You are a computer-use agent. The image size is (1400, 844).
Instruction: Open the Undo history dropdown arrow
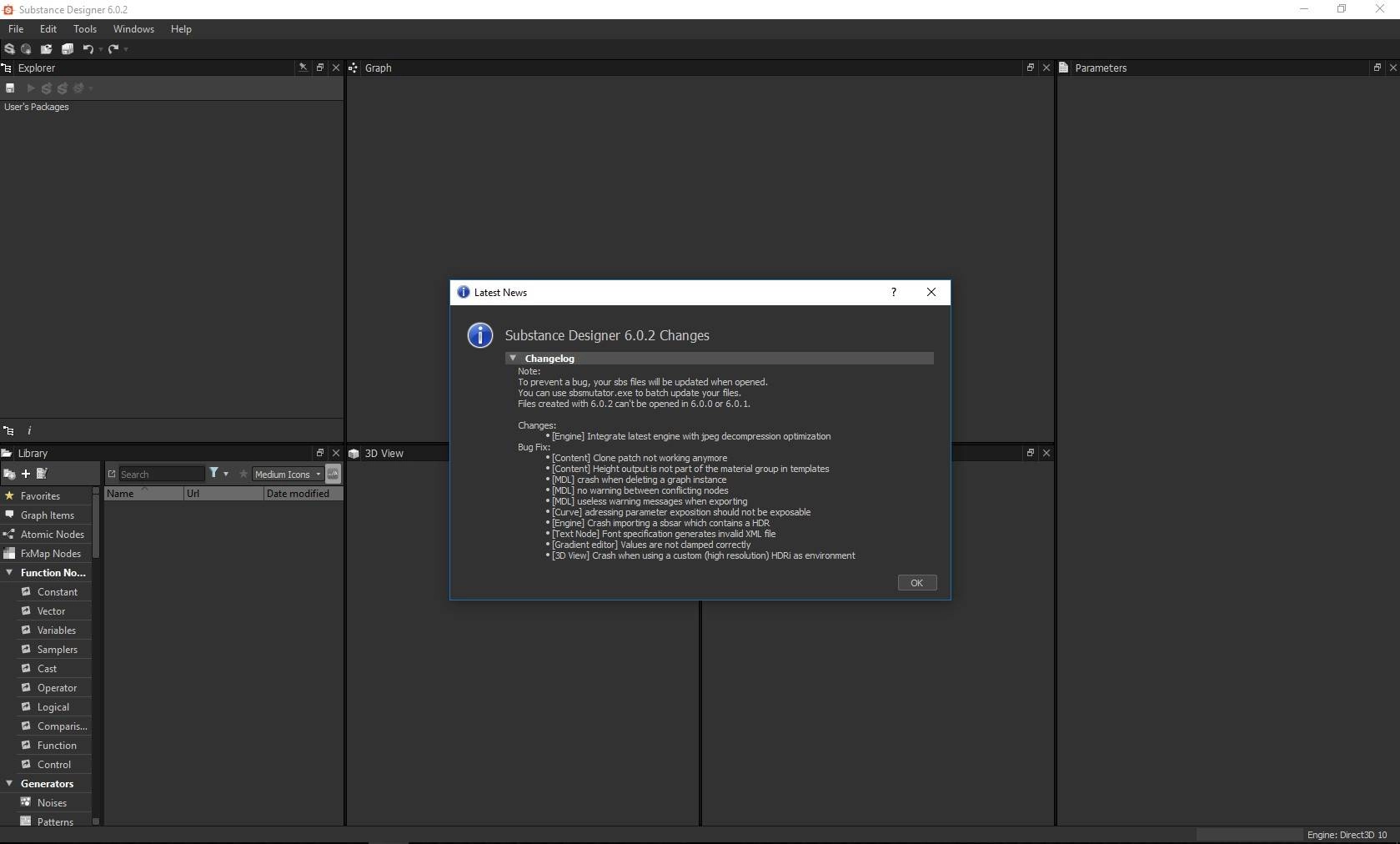click(101, 49)
